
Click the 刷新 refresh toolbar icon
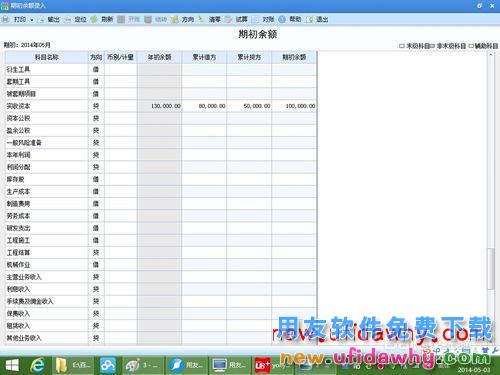[94, 20]
